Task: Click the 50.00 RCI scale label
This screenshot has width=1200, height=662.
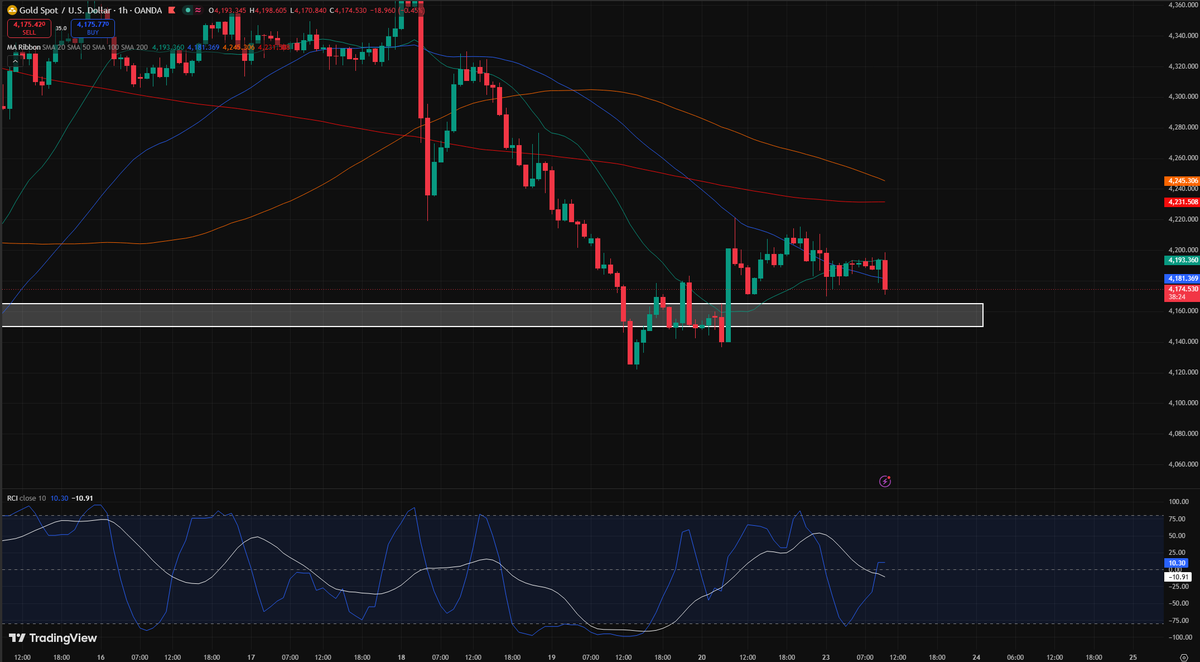Action: pyautogui.click(x=1177, y=536)
